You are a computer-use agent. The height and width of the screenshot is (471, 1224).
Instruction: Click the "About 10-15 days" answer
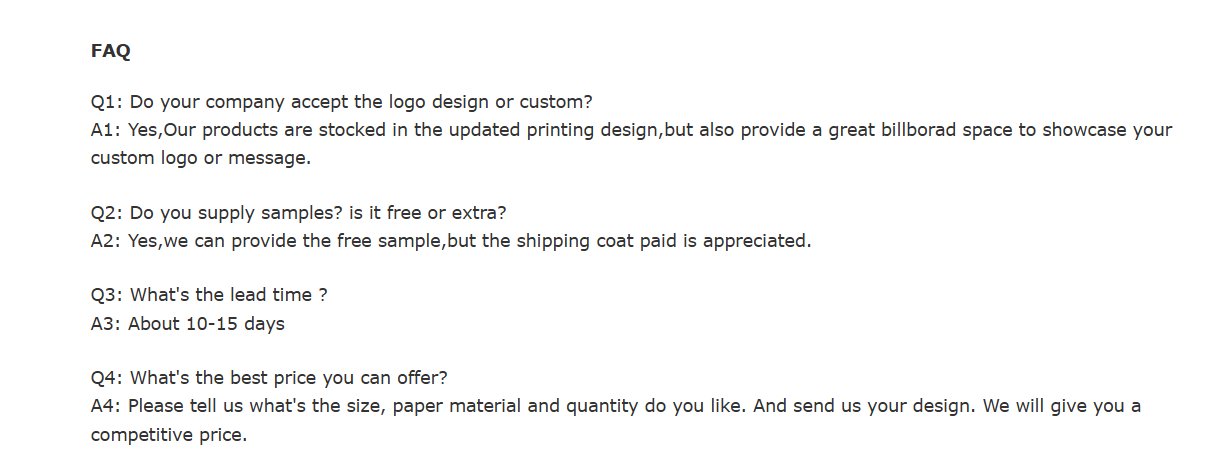click(x=206, y=324)
